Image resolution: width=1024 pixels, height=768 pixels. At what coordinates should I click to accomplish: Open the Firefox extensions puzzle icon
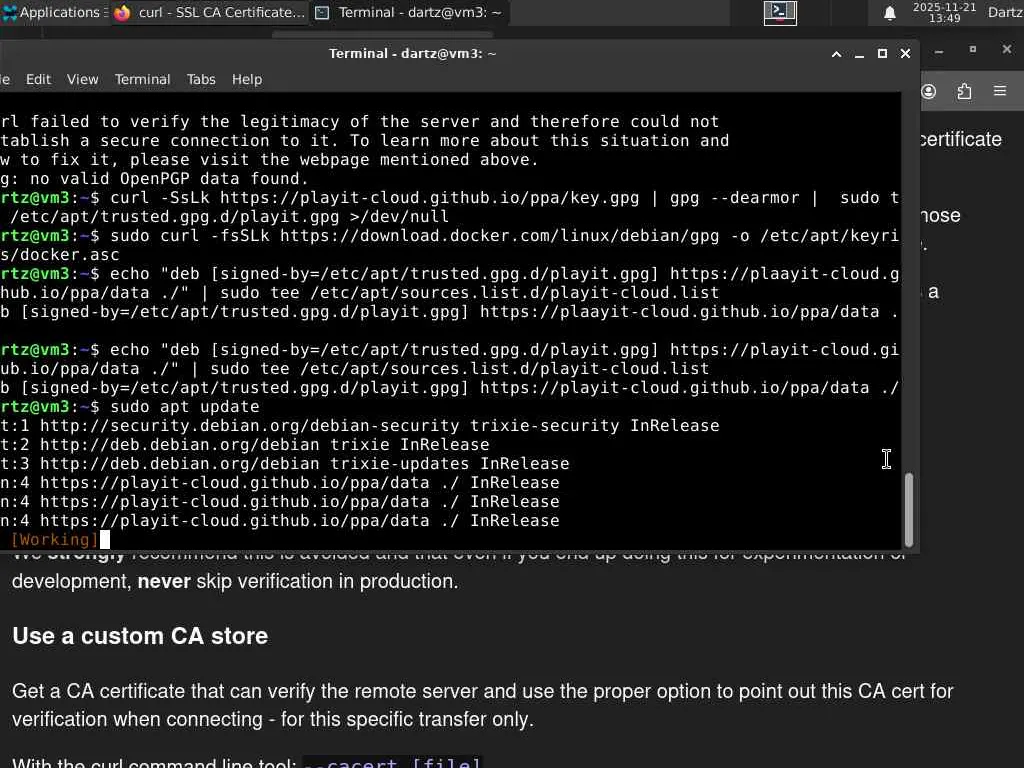click(x=964, y=92)
